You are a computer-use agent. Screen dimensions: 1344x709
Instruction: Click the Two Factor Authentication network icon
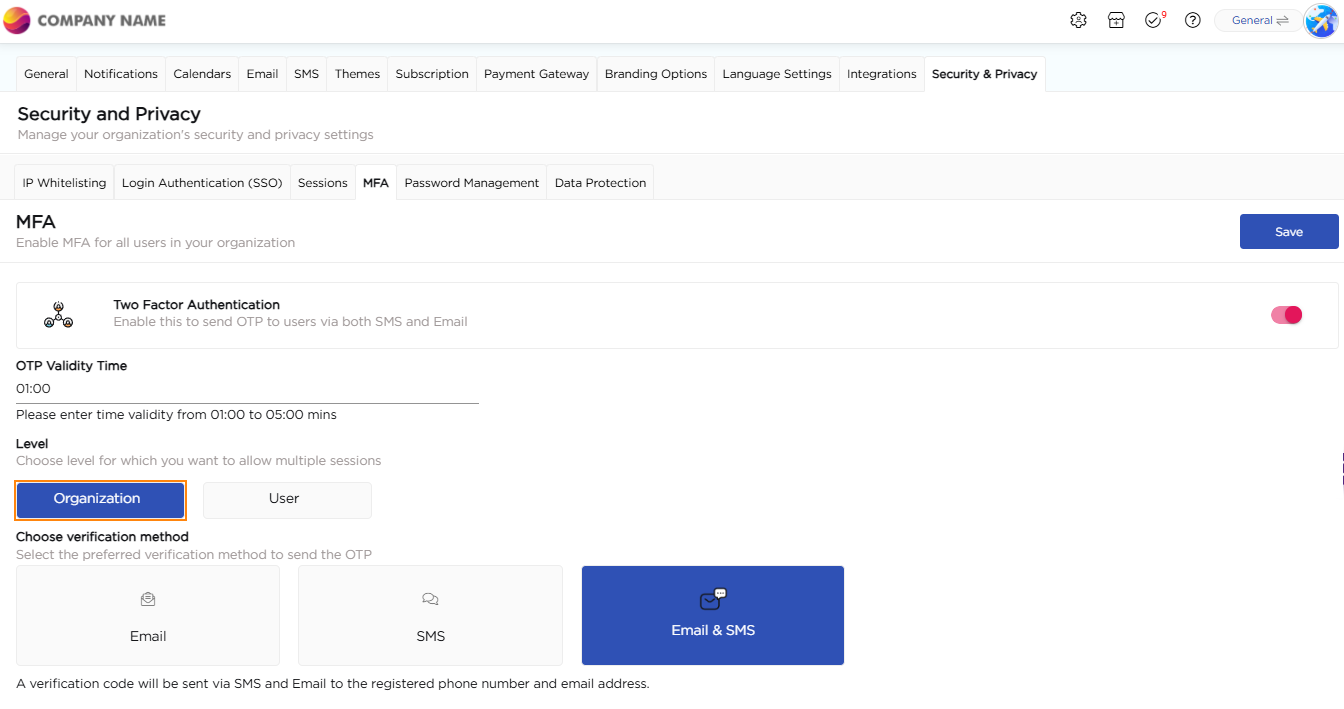tap(58, 314)
